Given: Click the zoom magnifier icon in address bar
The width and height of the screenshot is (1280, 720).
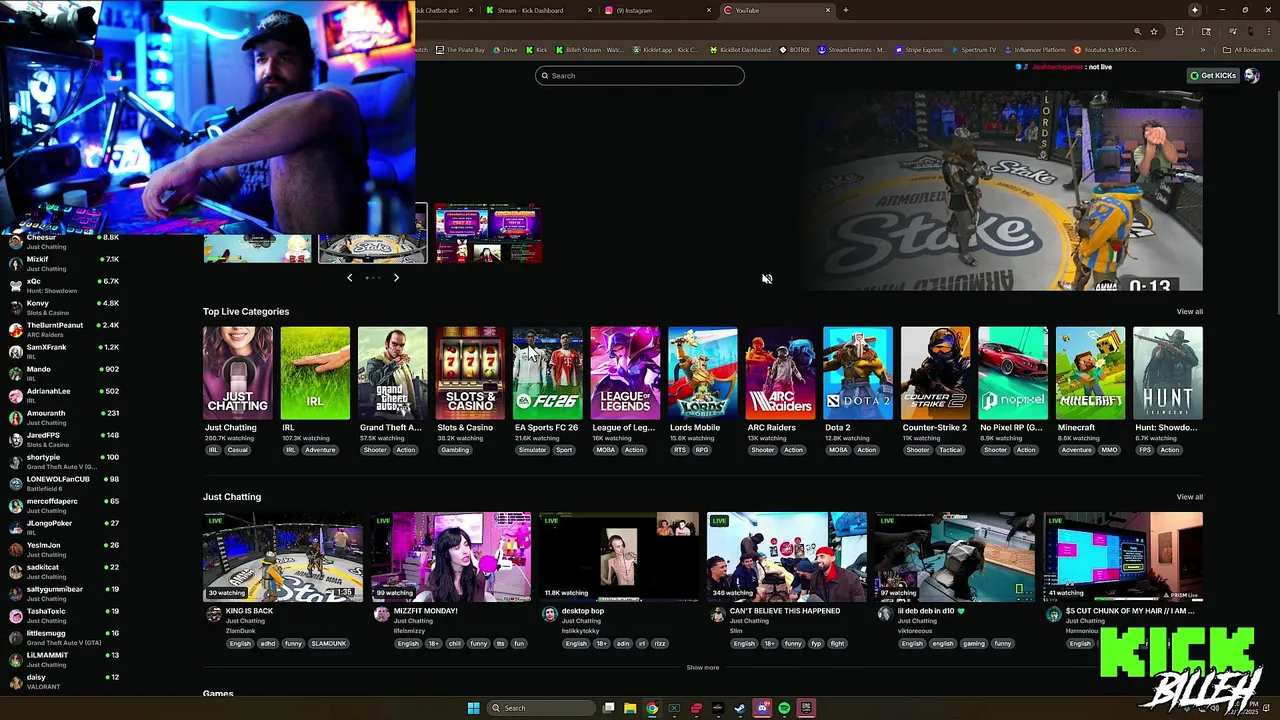Looking at the screenshot, I should coord(1137,31).
